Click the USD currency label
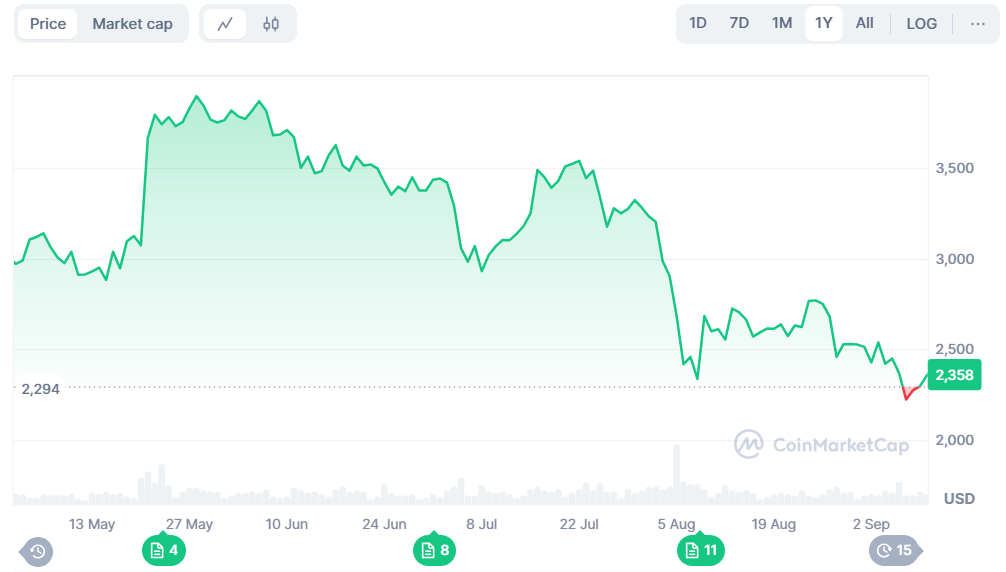 point(959,498)
